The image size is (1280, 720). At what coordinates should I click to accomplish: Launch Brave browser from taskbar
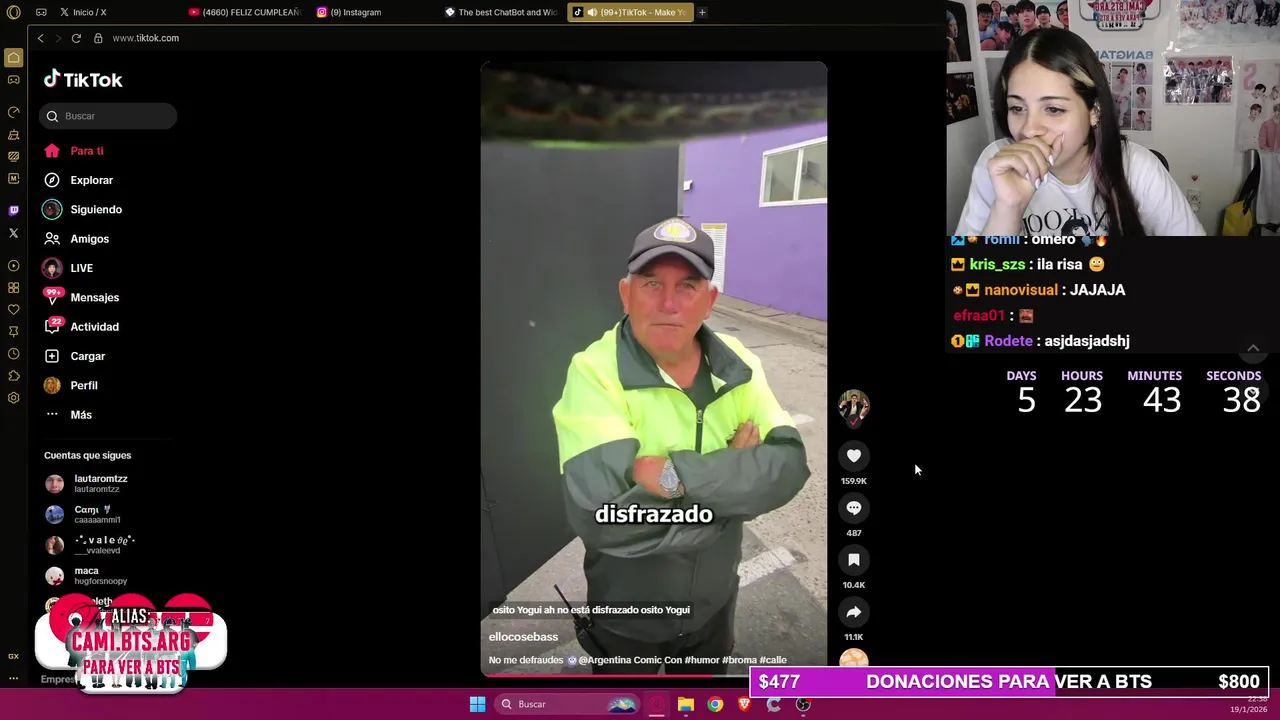click(x=744, y=704)
